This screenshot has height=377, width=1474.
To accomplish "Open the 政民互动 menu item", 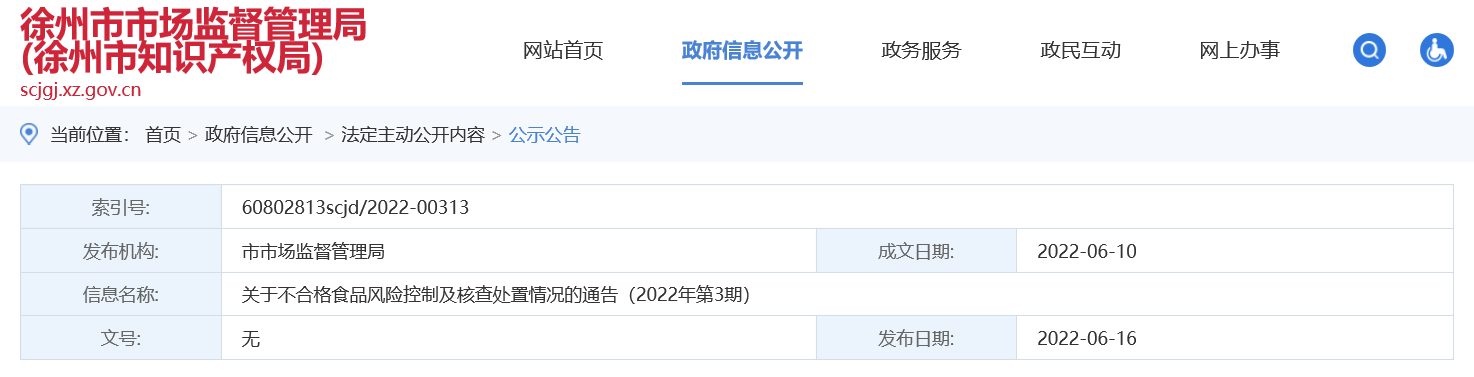I will tap(1080, 50).
